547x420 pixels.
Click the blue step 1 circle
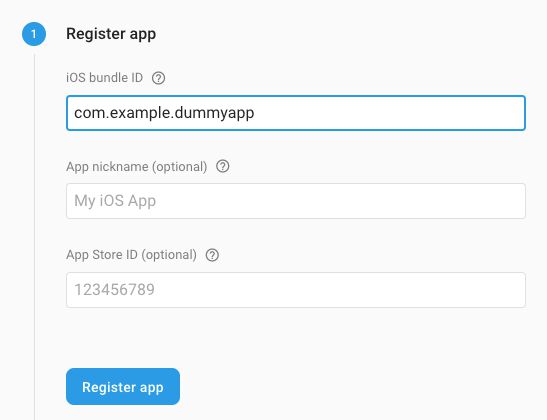[34, 34]
